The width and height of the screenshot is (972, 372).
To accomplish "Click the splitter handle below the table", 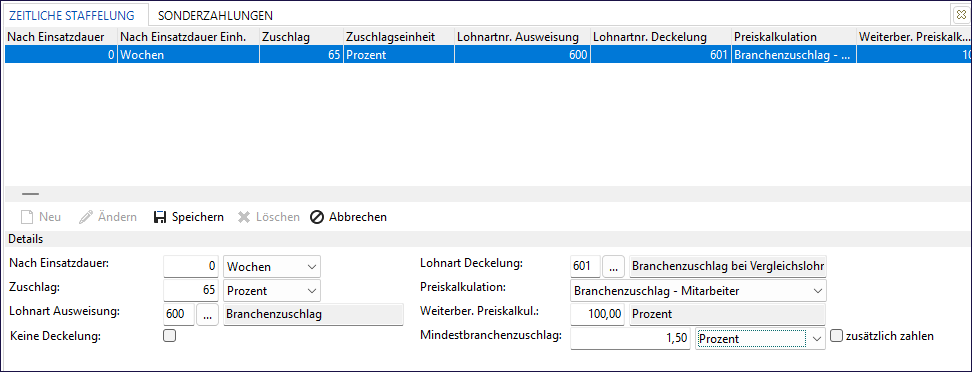I will click(x=30, y=194).
